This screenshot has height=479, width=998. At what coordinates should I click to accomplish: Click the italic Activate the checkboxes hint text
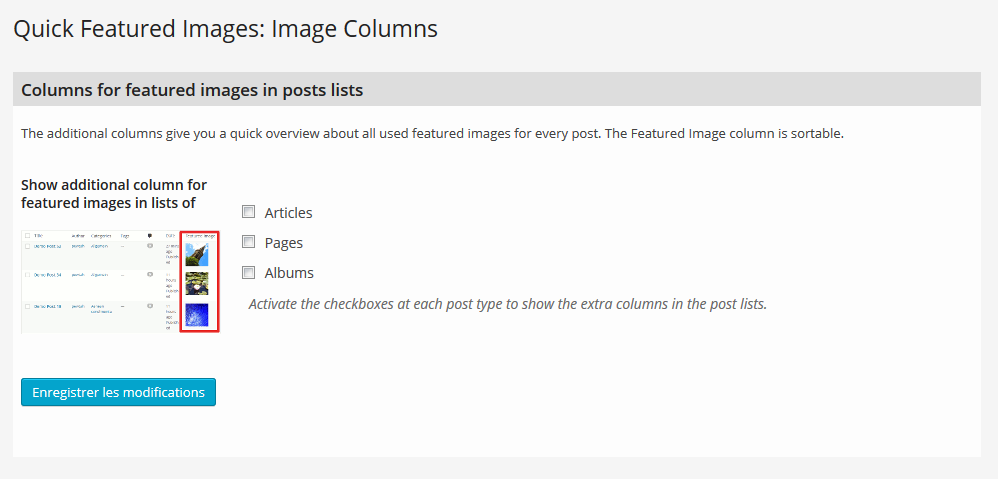pyautogui.click(x=507, y=303)
